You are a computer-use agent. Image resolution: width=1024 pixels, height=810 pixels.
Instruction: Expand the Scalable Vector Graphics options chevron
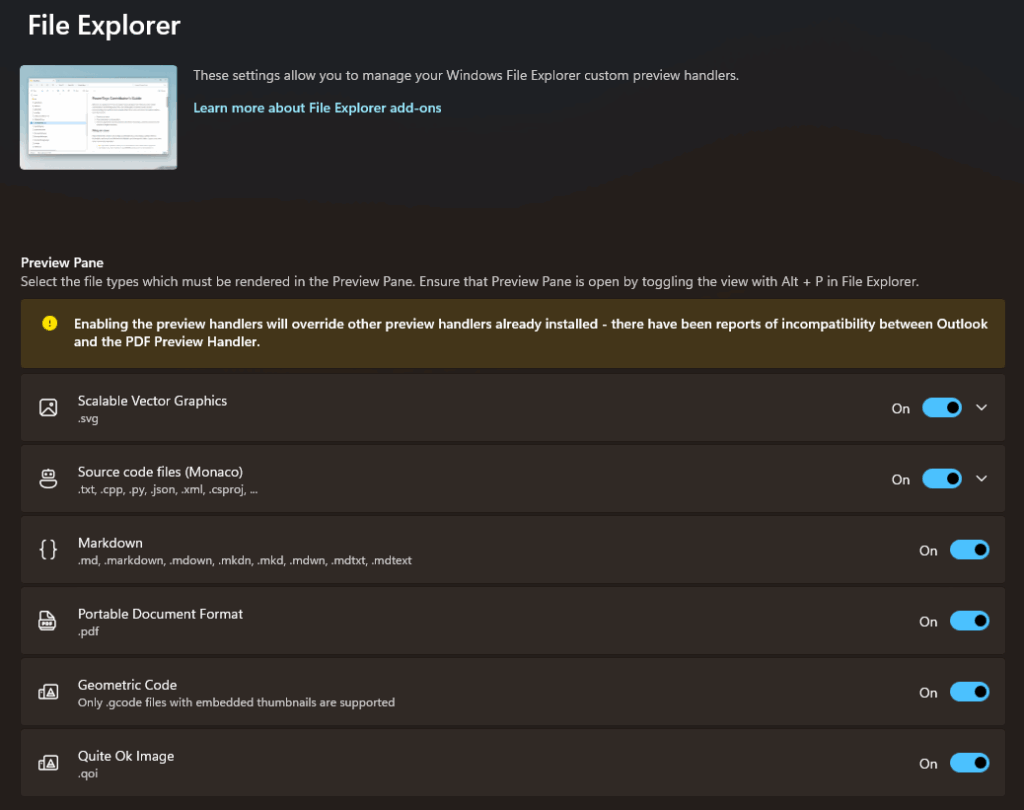tap(981, 408)
